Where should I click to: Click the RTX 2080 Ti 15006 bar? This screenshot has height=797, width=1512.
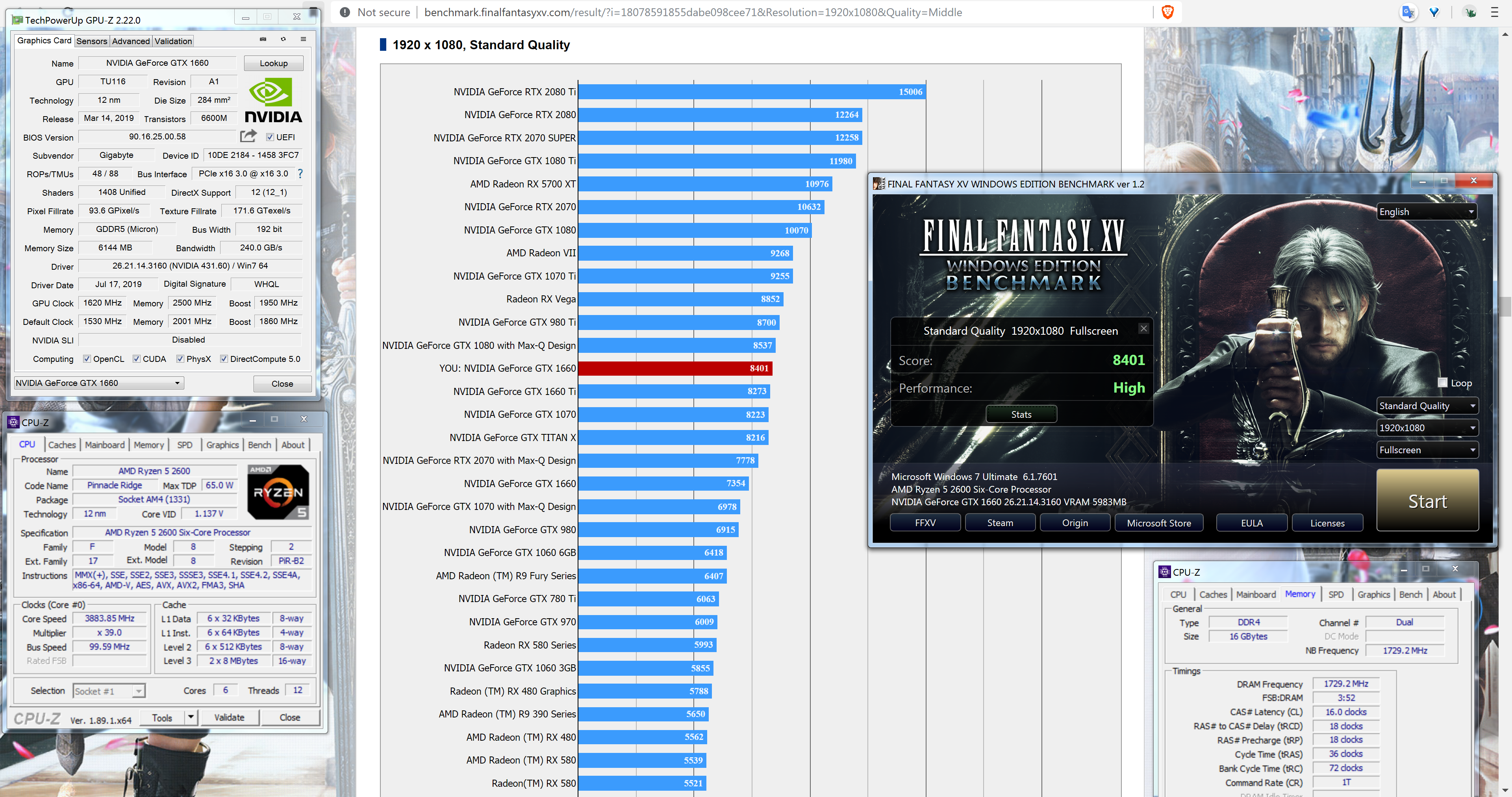pyautogui.click(x=752, y=92)
